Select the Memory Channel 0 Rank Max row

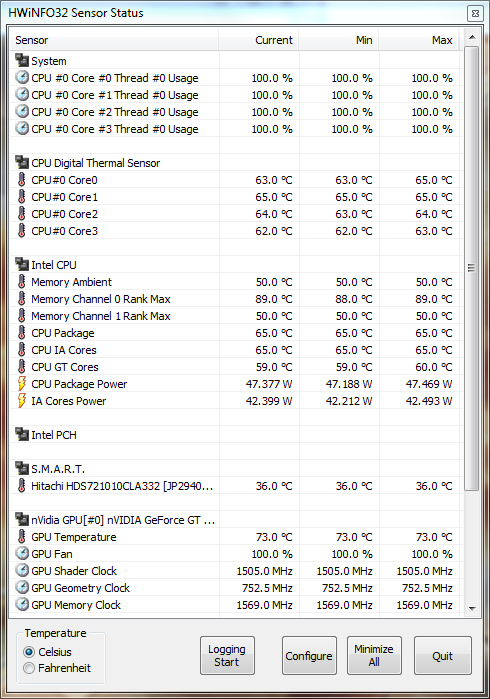[x=235, y=299]
